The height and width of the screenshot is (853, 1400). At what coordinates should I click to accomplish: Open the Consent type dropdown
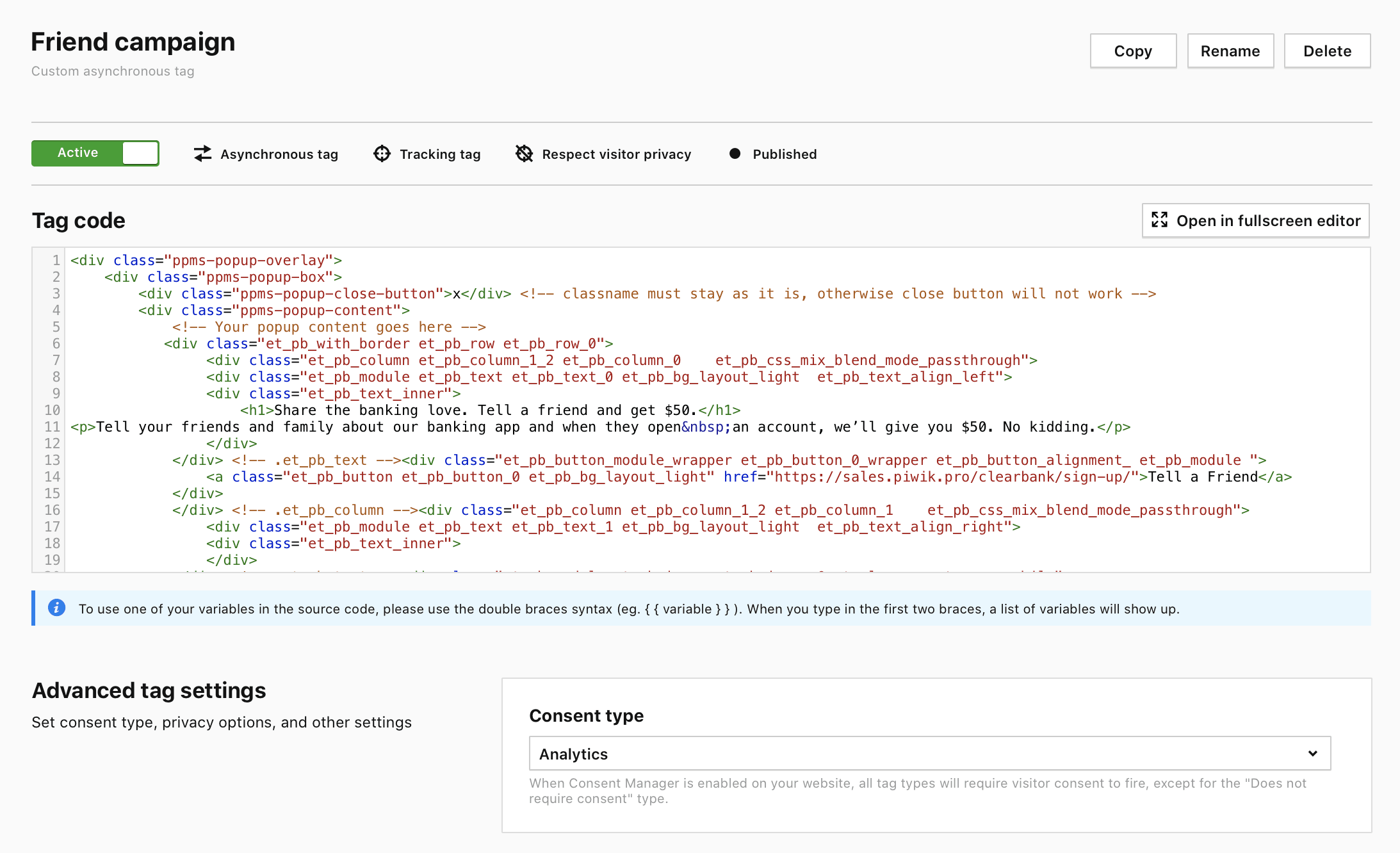pyautogui.click(x=929, y=753)
